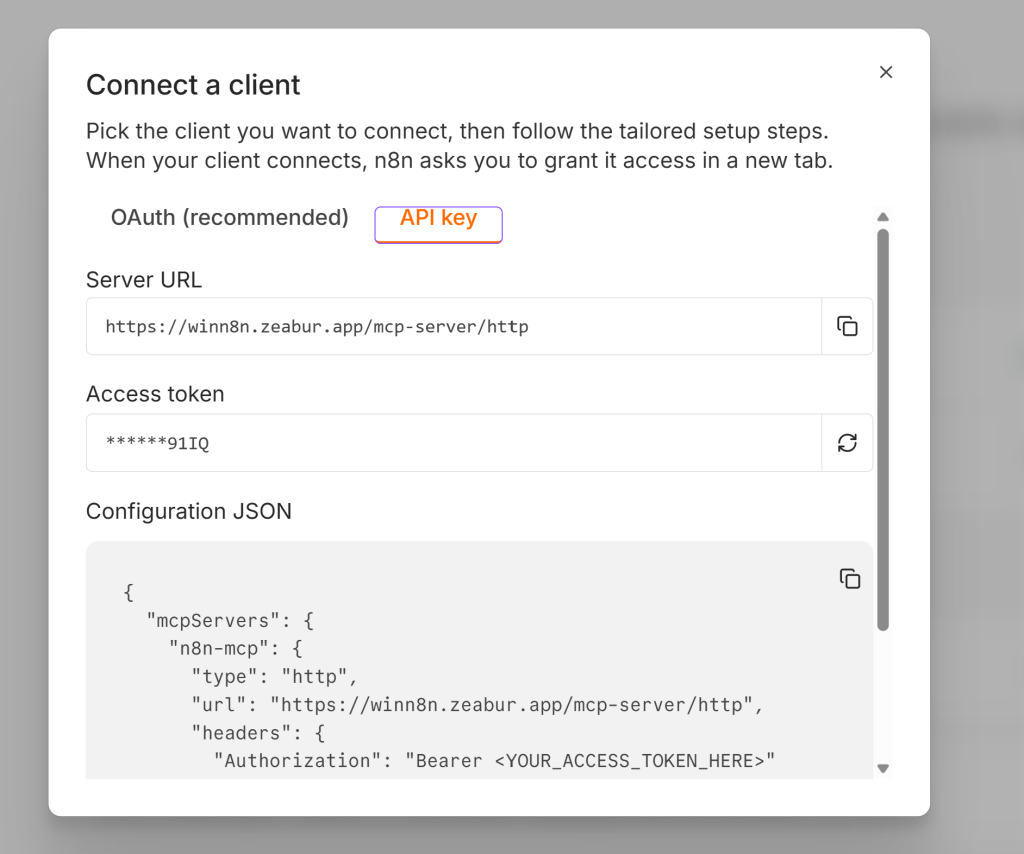1024x854 pixels.
Task: Click the vertical scrollbar thumb
Action: 883,430
